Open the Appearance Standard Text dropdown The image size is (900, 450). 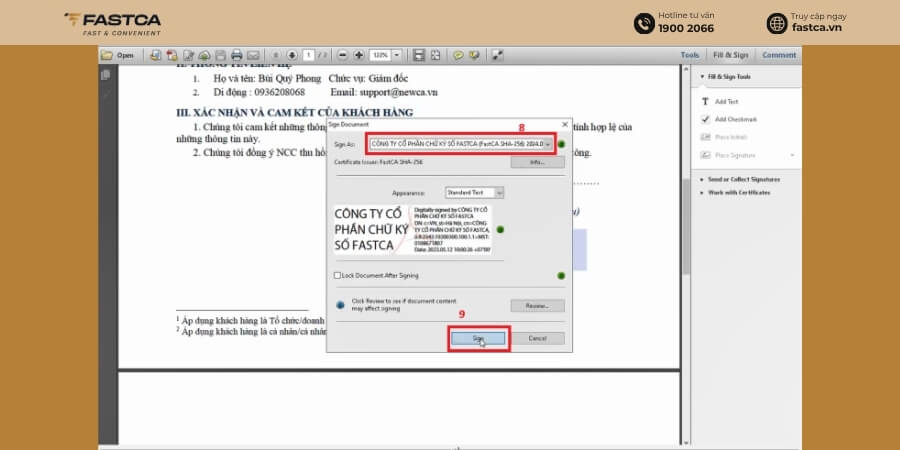click(499, 193)
